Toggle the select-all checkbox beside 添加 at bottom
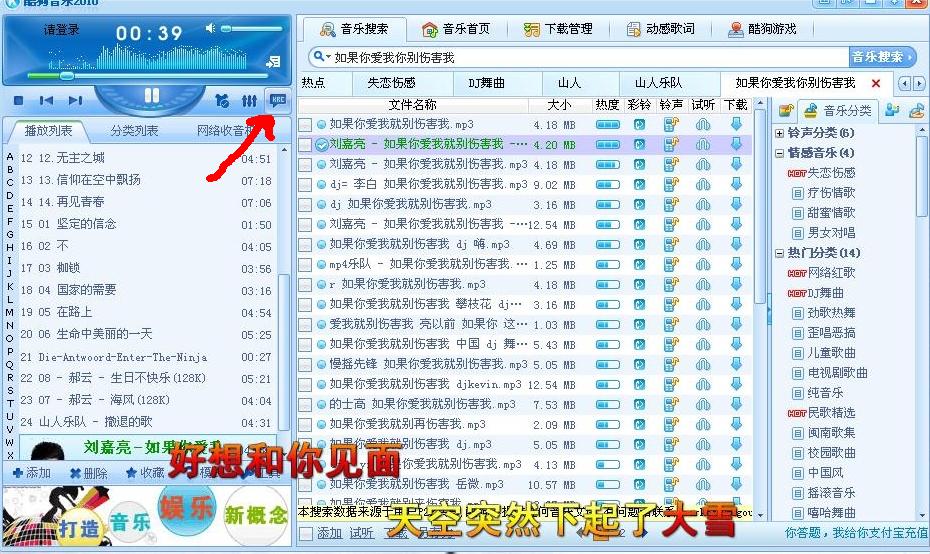 (306, 533)
